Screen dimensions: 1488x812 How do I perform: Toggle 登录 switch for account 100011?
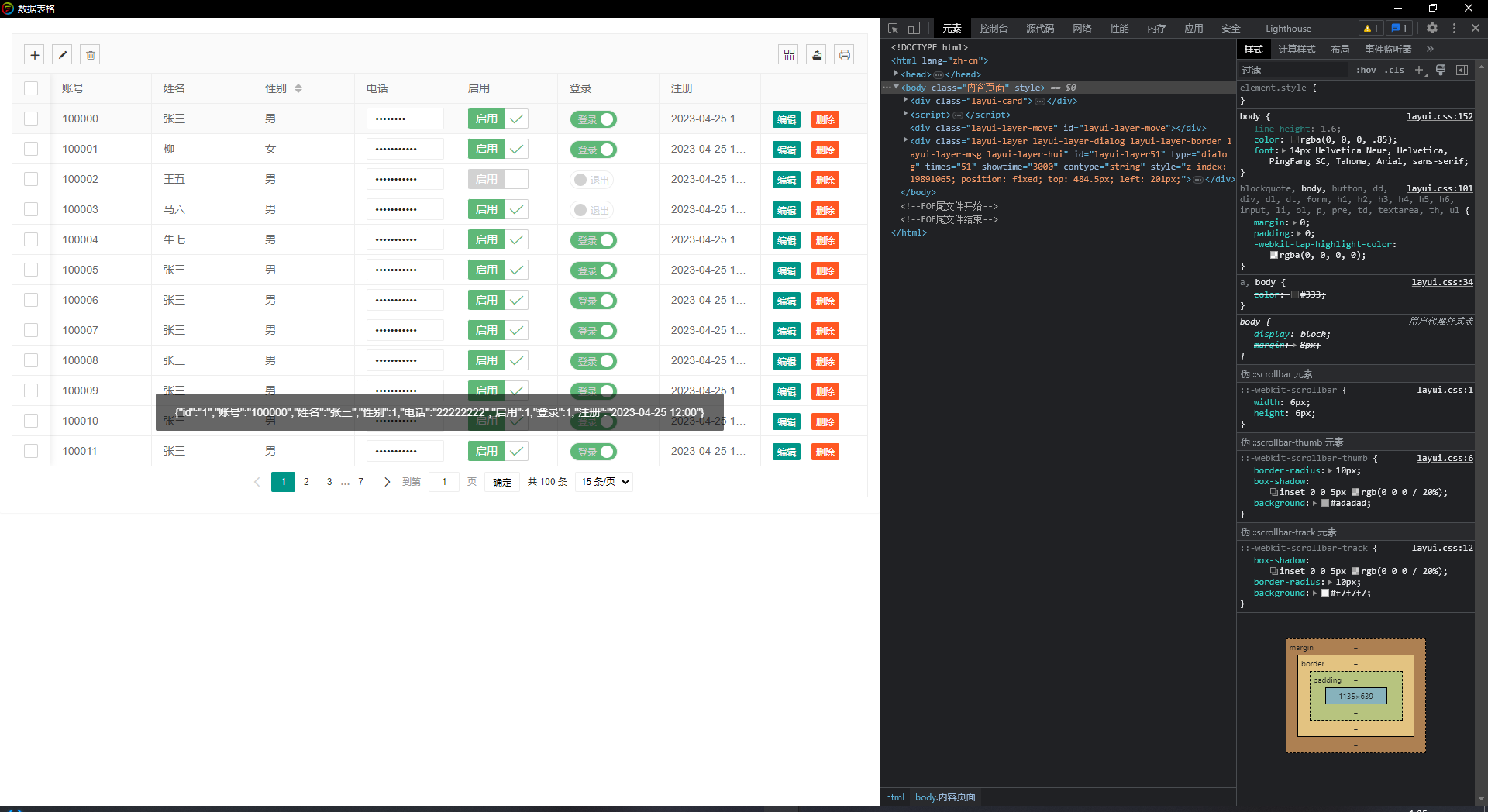[594, 452]
